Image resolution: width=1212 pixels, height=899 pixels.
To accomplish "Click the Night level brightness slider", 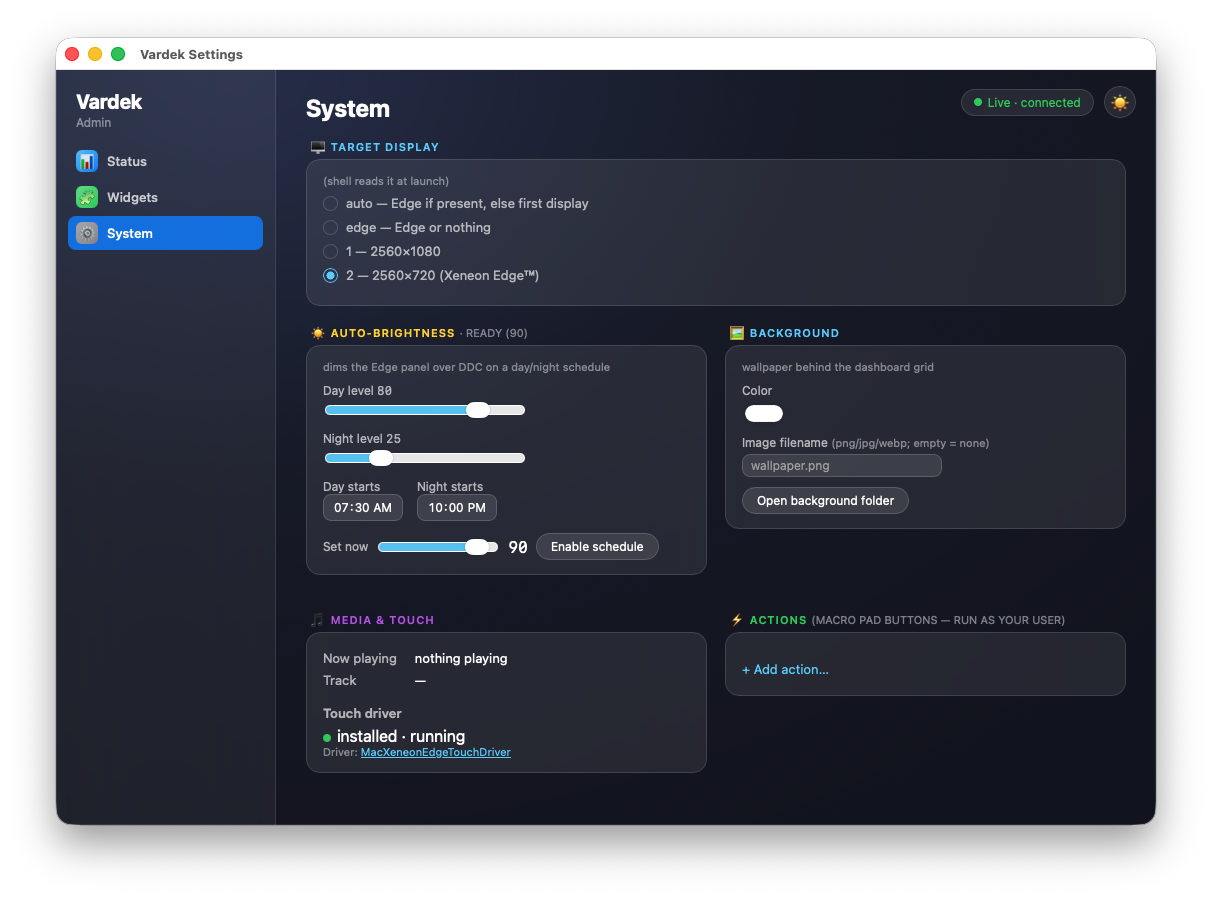I will (425, 458).
